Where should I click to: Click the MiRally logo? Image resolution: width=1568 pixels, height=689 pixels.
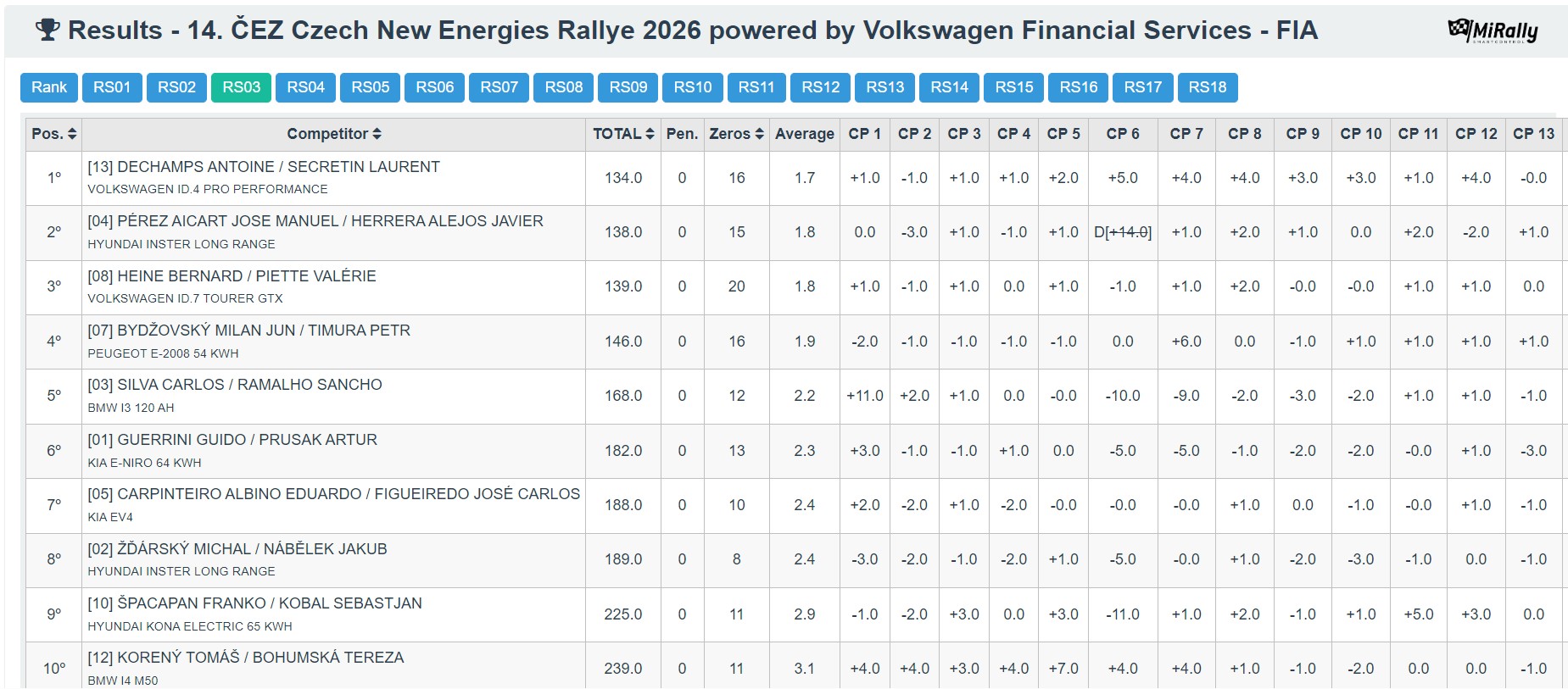[x=1493, y=31]
